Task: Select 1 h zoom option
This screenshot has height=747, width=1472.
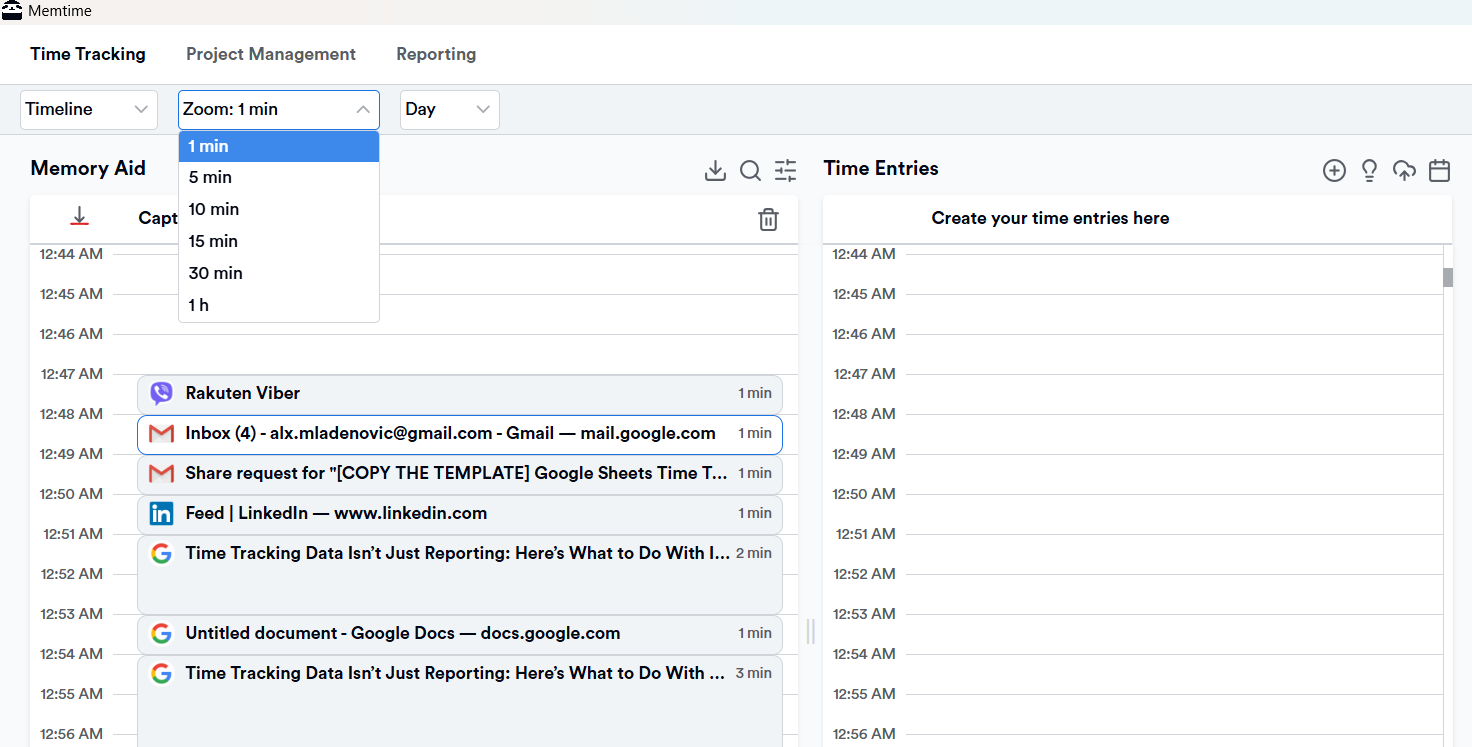Action: pos(279,305)
